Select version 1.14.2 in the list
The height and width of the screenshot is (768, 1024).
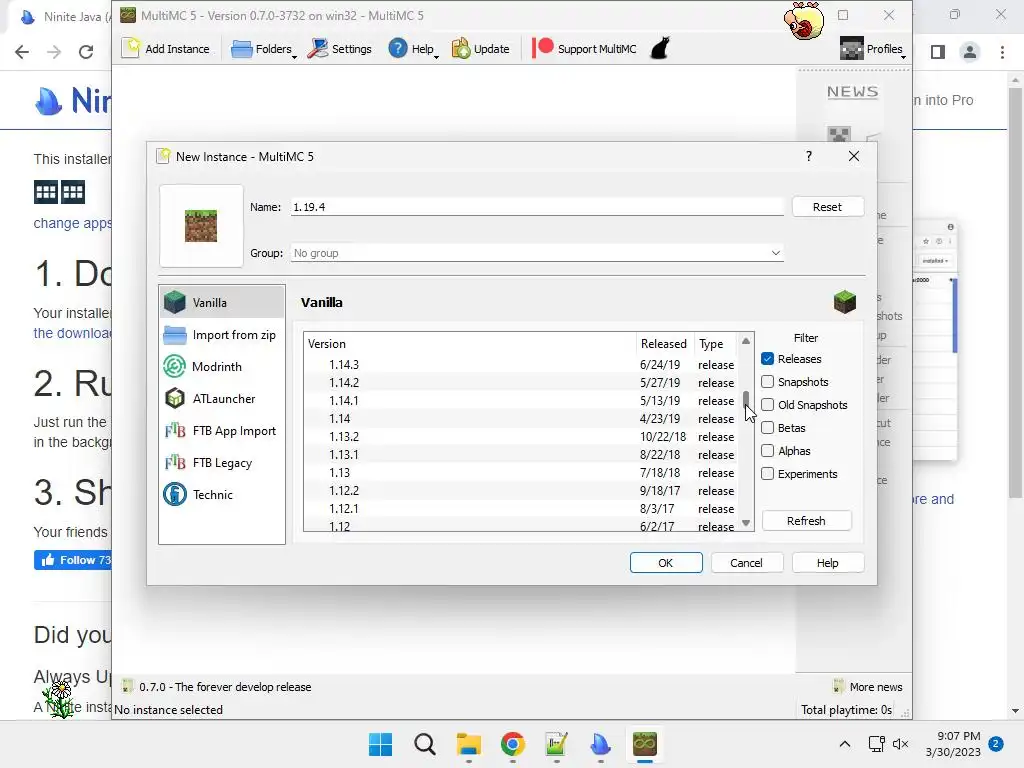pos(521,383)
